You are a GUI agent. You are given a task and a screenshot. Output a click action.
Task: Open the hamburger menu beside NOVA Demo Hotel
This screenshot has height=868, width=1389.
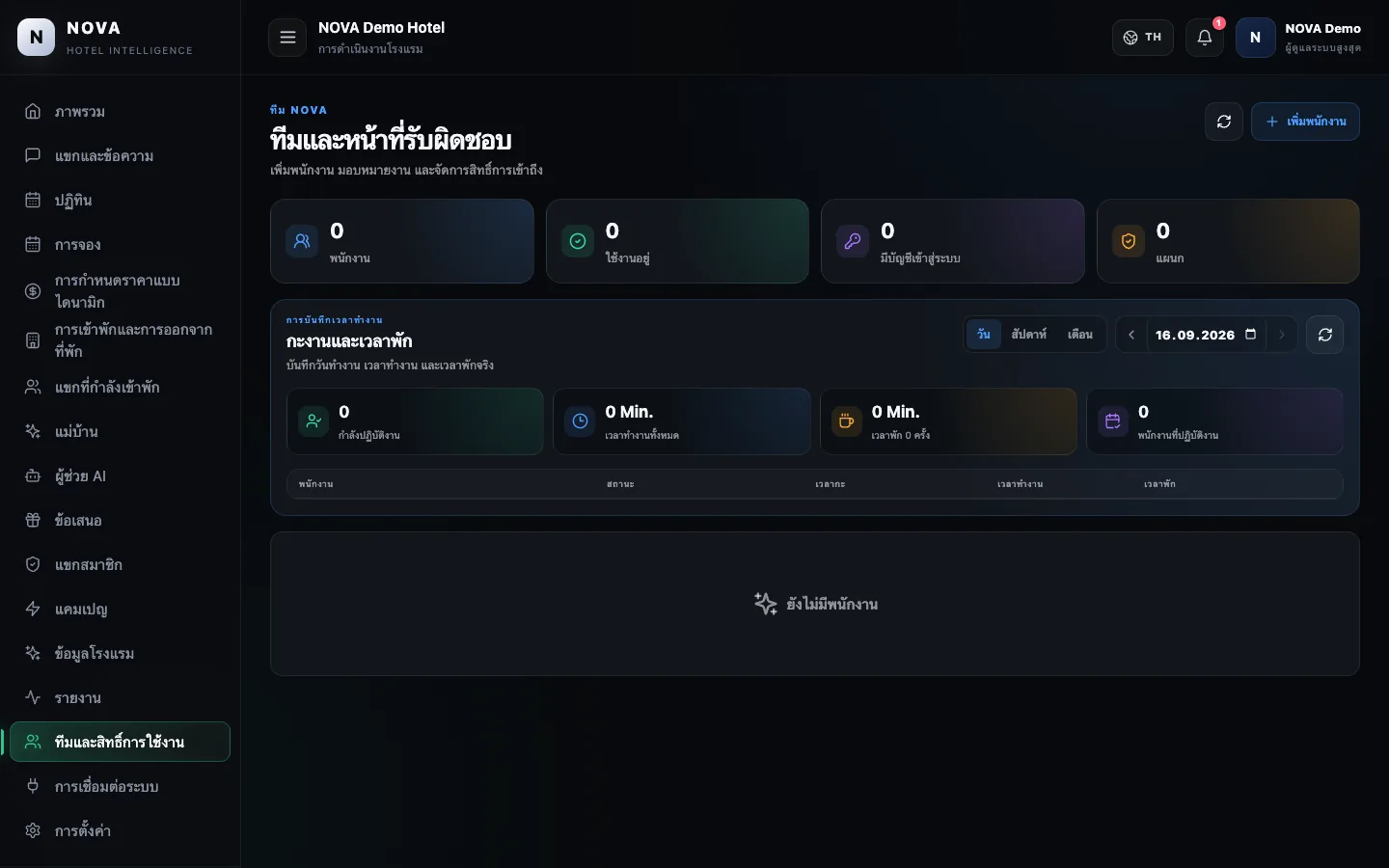pyautogui.click(x=287, y=38)
